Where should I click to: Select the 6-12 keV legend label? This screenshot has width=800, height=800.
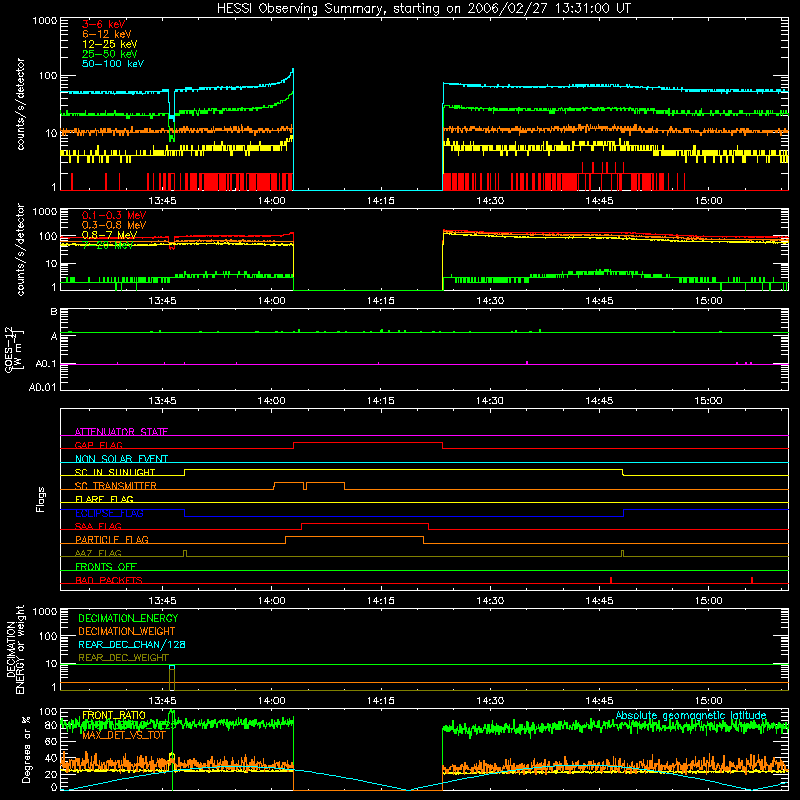(107, 34)
